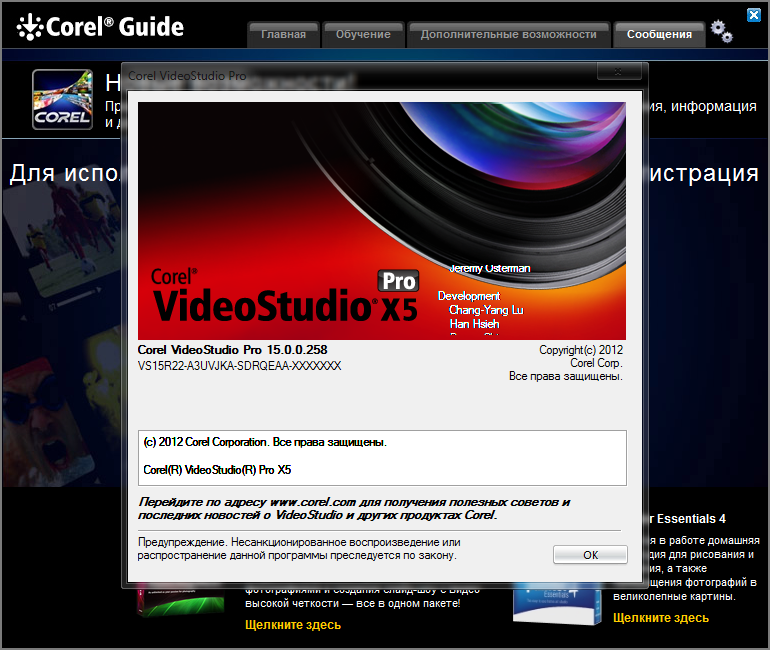Close the Corel Guide window
The image size is (770, 650).
tap(754, 15)
